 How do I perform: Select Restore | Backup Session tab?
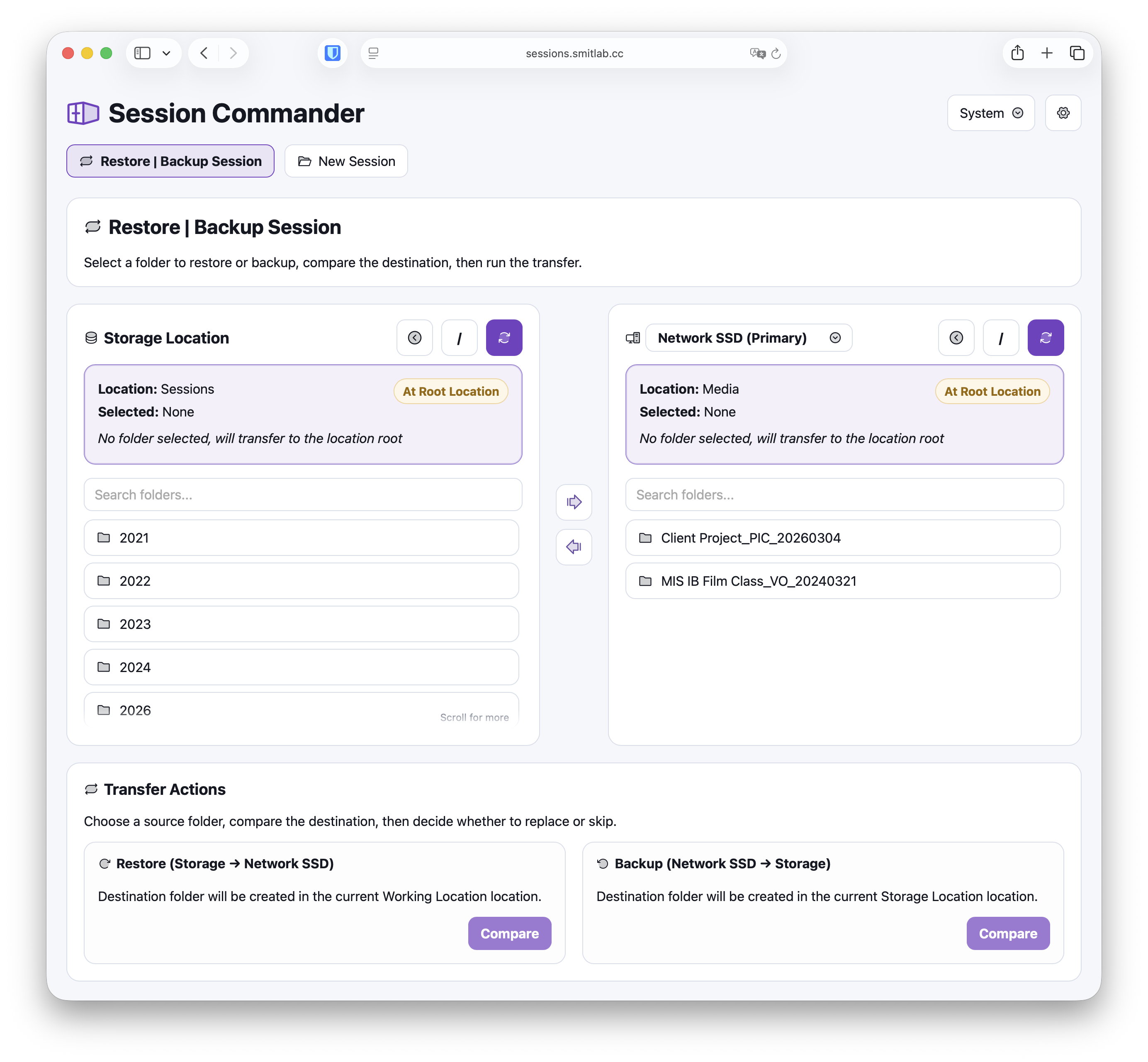point(170,161)
